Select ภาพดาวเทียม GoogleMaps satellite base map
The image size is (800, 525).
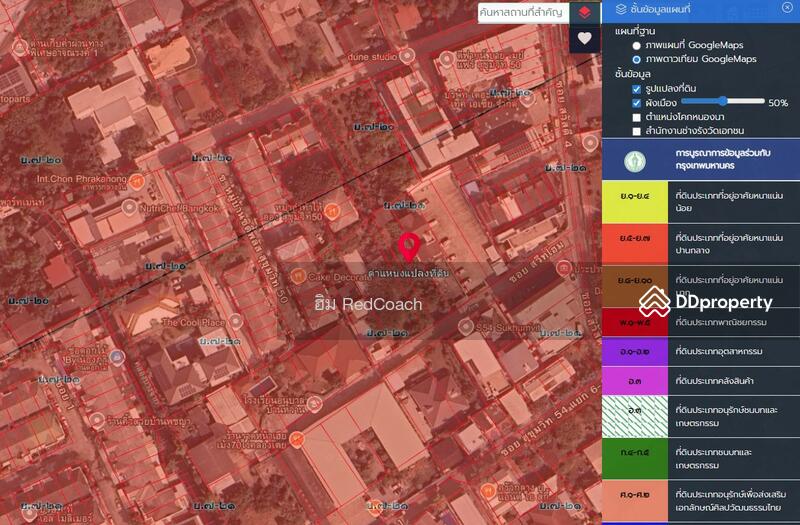[x=636, y=59]
